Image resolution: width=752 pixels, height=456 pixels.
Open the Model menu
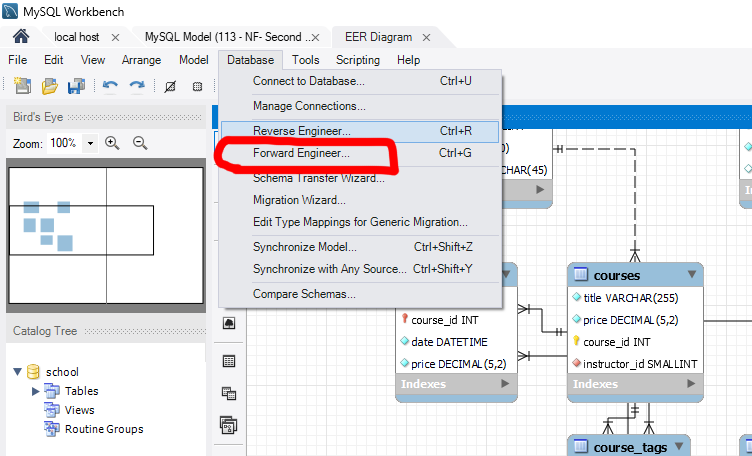coord(194,60)
